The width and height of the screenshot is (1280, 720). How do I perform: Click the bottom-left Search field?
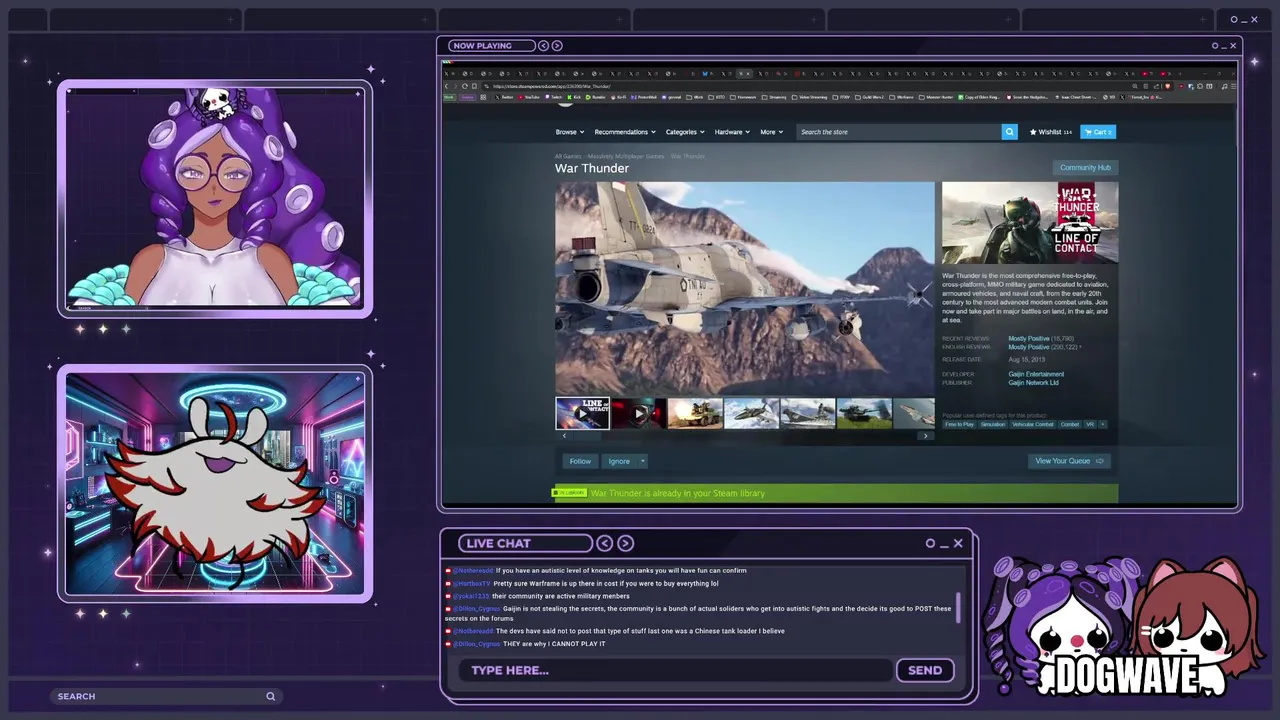pyautogui.click(x=165, y=696)
